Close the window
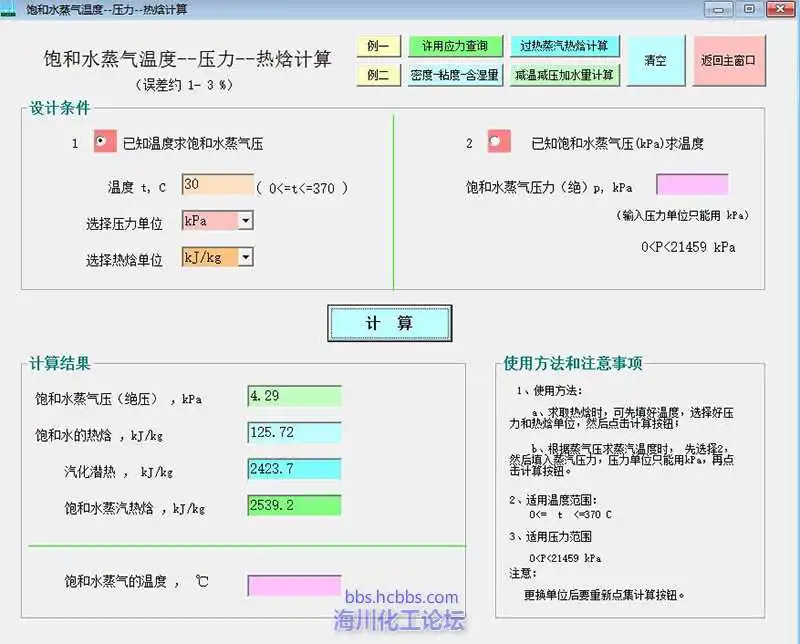 point(781,9)
